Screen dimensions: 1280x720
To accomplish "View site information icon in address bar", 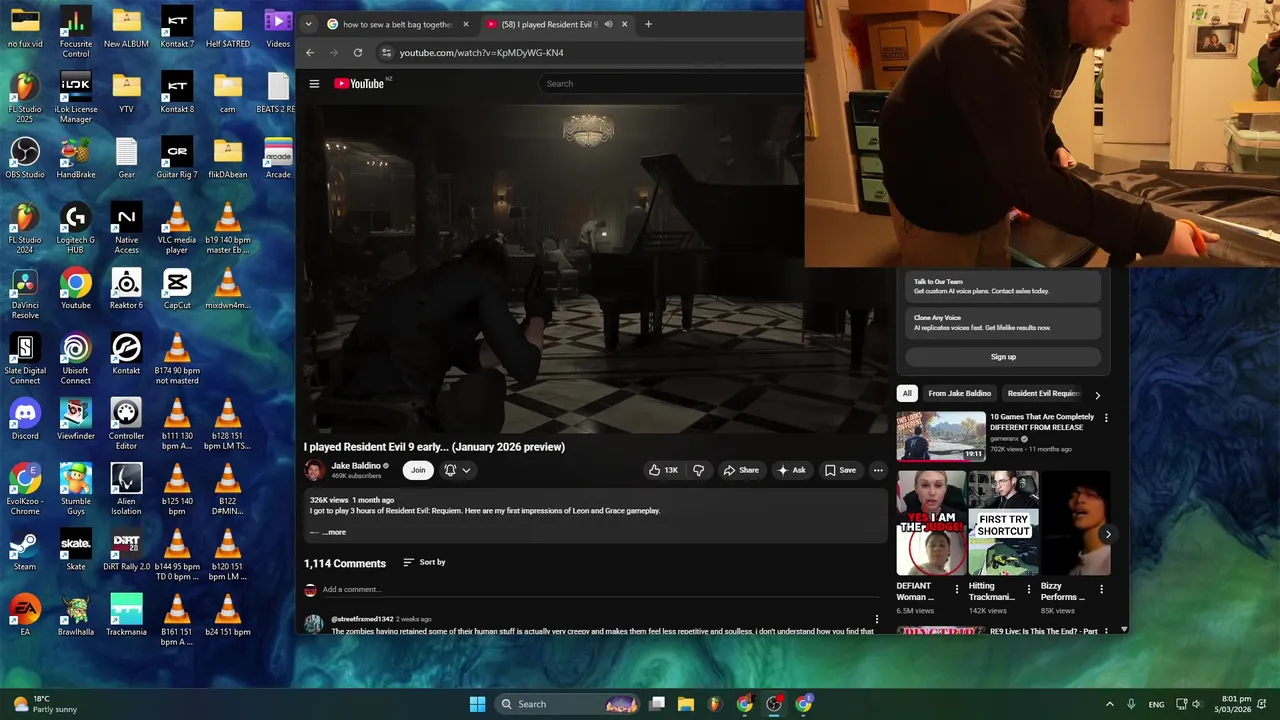I will pyautogui.click(x=387, y=53).
